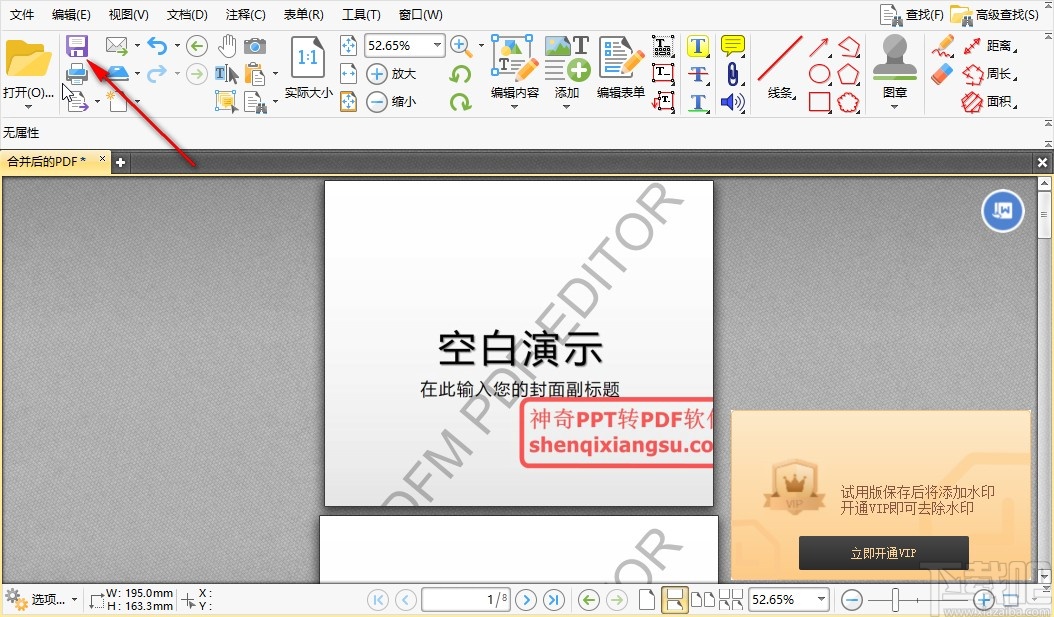Toggle single page layout view
The image size is (1054, 617).
(x=647, y=599)
